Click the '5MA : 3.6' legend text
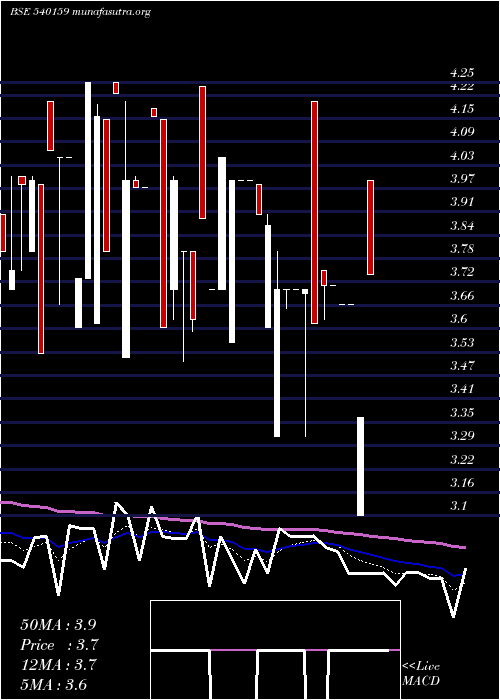This screenshot has height=700, width=500. [x=54, y=684]
